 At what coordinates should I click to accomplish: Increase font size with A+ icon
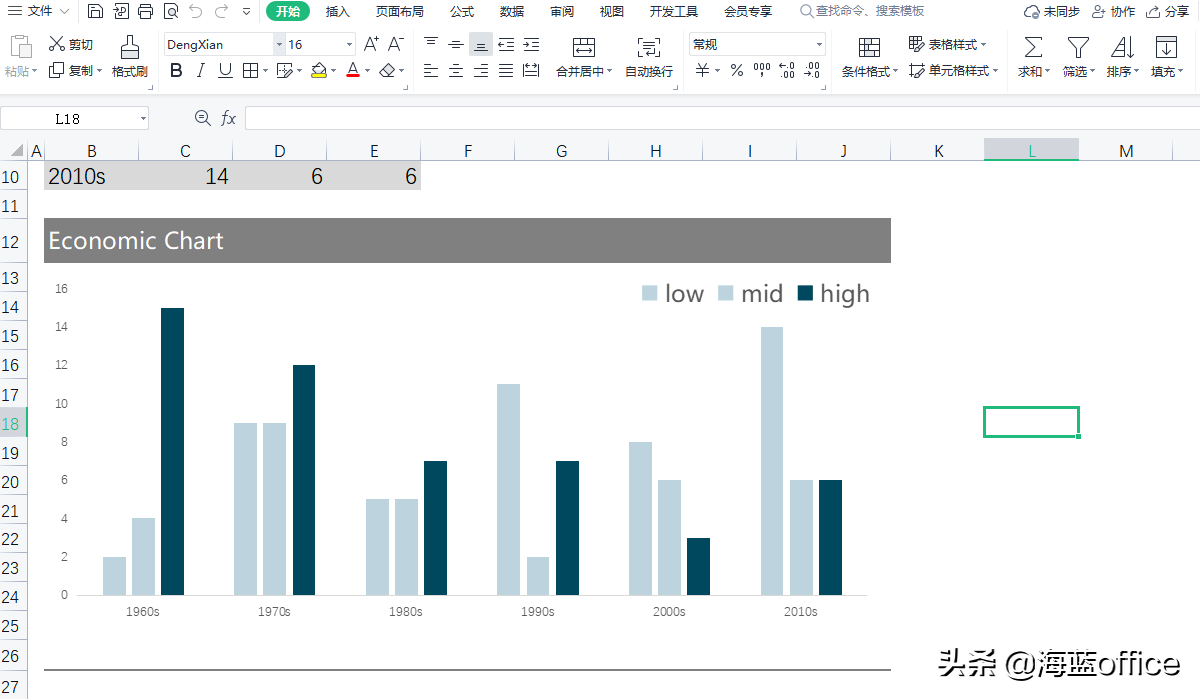(371, 45)
